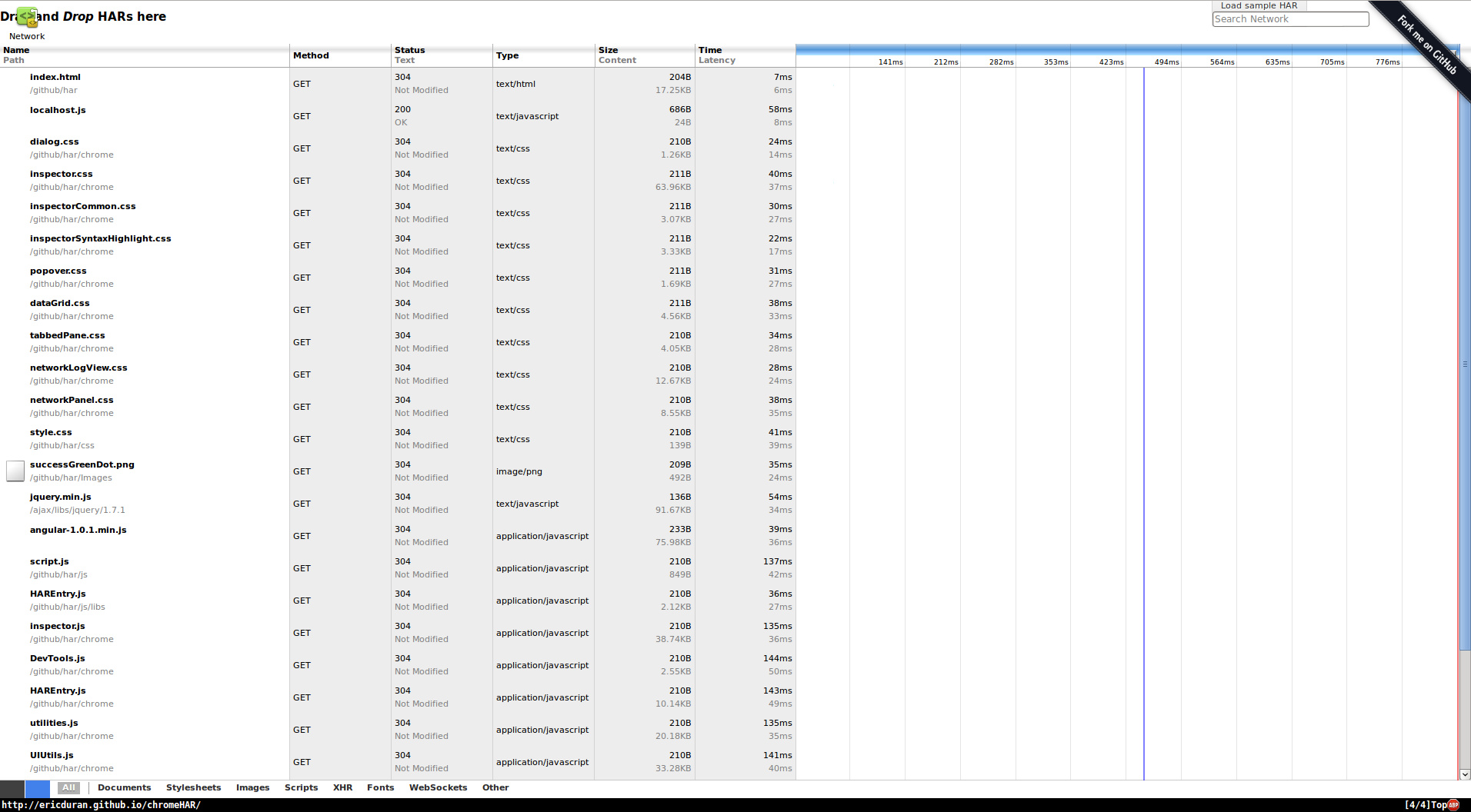
Task: Select the jquery.min.js request
Action: click(60, 497)
